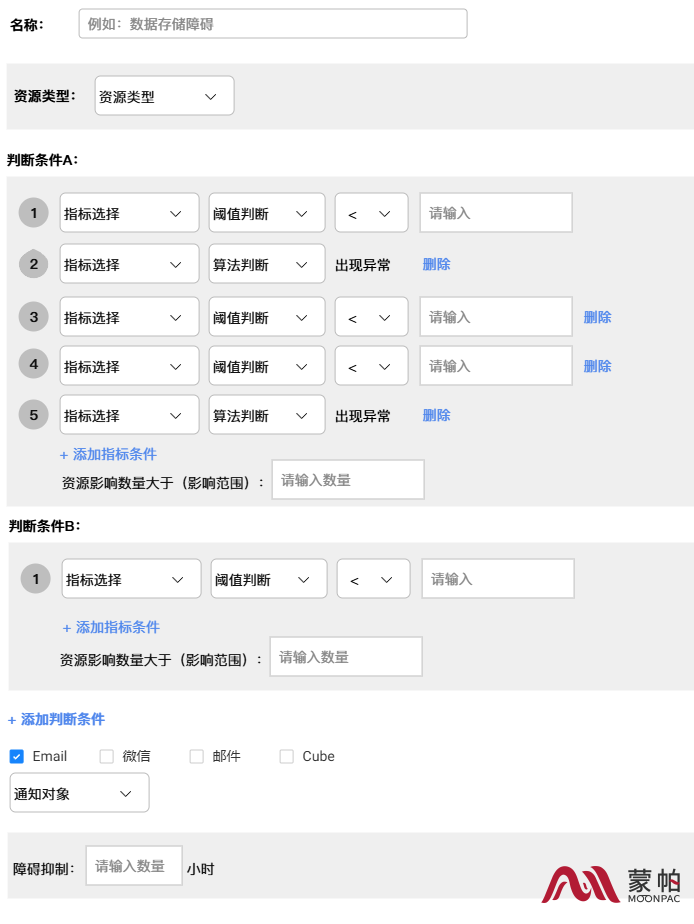Viewport: 694px width, 924px height.
Task: Delete row 2 of condition A
Action: tap(436, 264)
